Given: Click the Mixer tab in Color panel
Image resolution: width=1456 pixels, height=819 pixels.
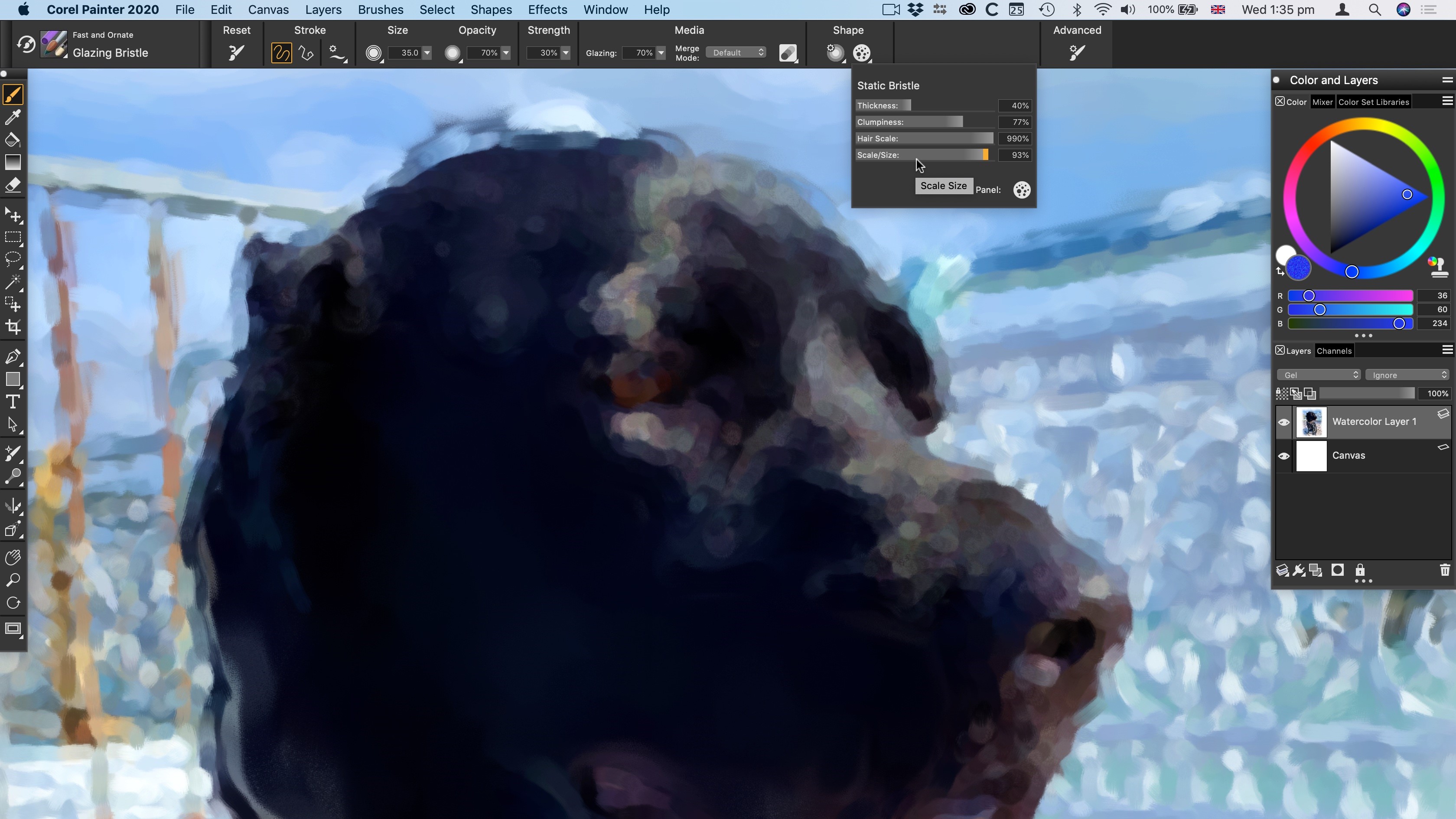Looking at the screenshot, I should pyautogui.click(x=1321, y=101).
